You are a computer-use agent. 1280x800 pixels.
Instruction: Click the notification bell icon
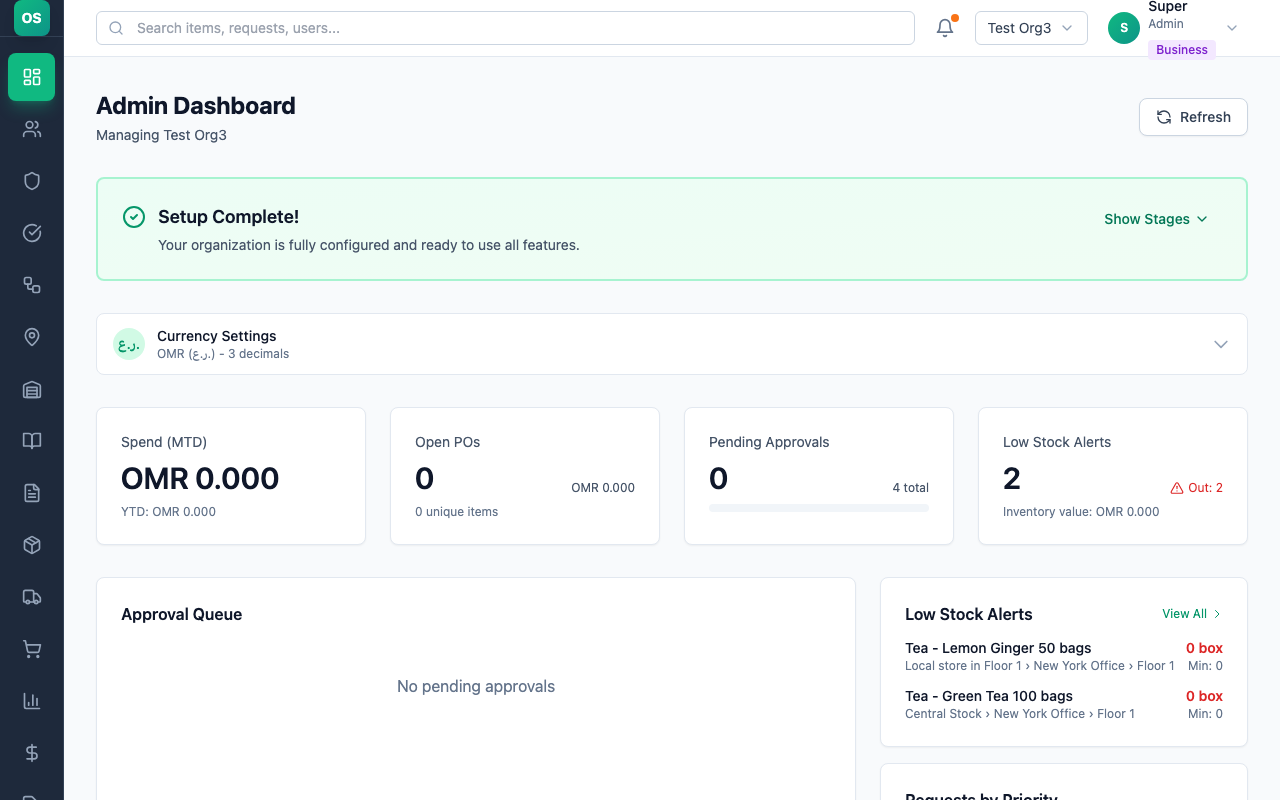945,28
